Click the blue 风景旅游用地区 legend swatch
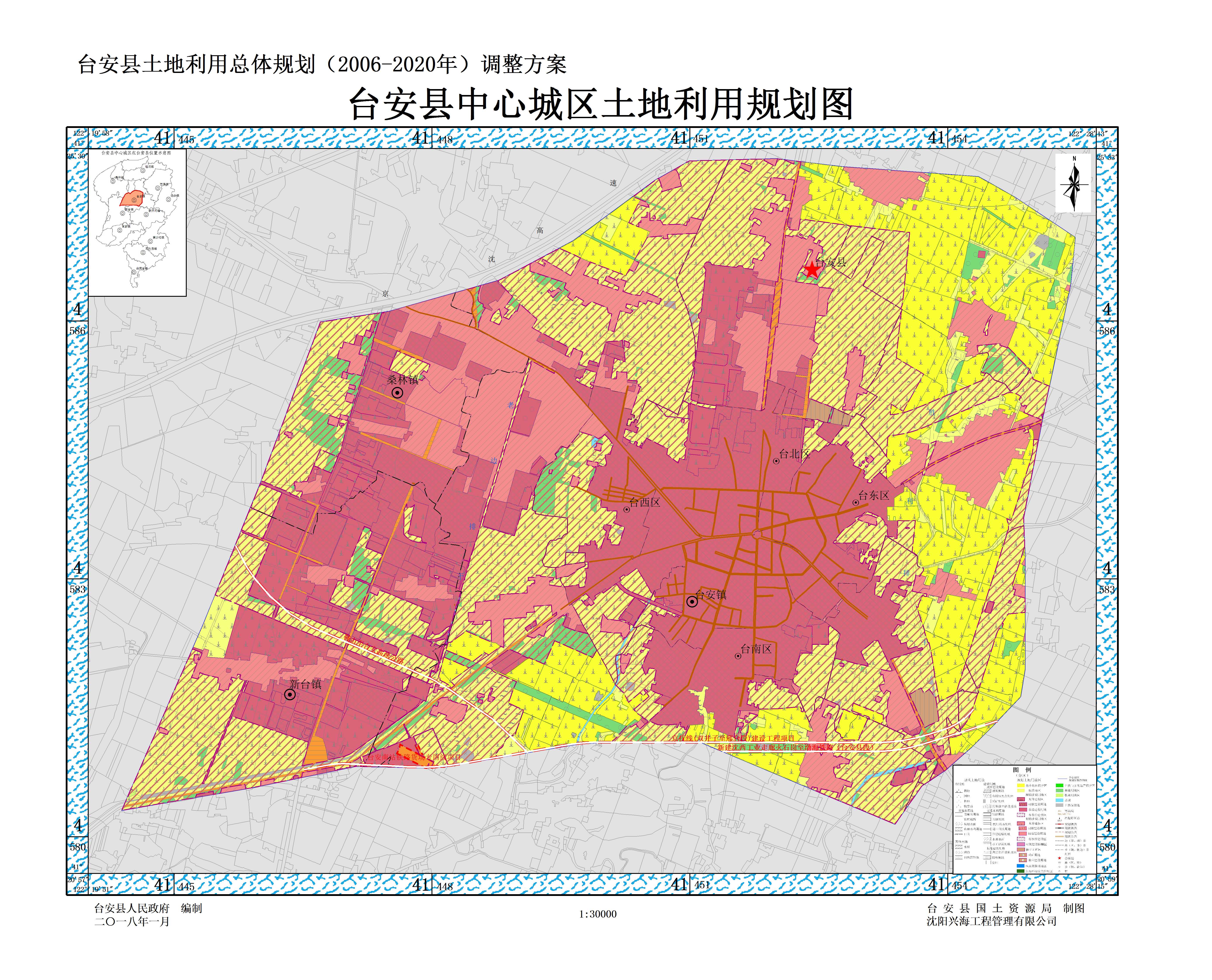1212x980 pixels. tap(1021, 866)
